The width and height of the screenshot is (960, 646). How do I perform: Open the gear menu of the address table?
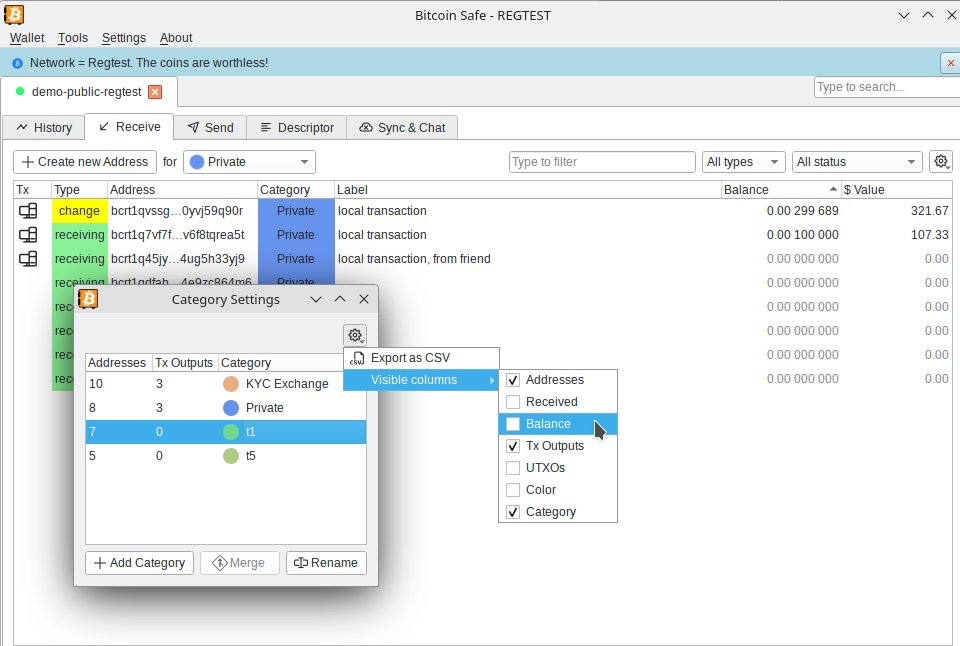click(941, 162)
